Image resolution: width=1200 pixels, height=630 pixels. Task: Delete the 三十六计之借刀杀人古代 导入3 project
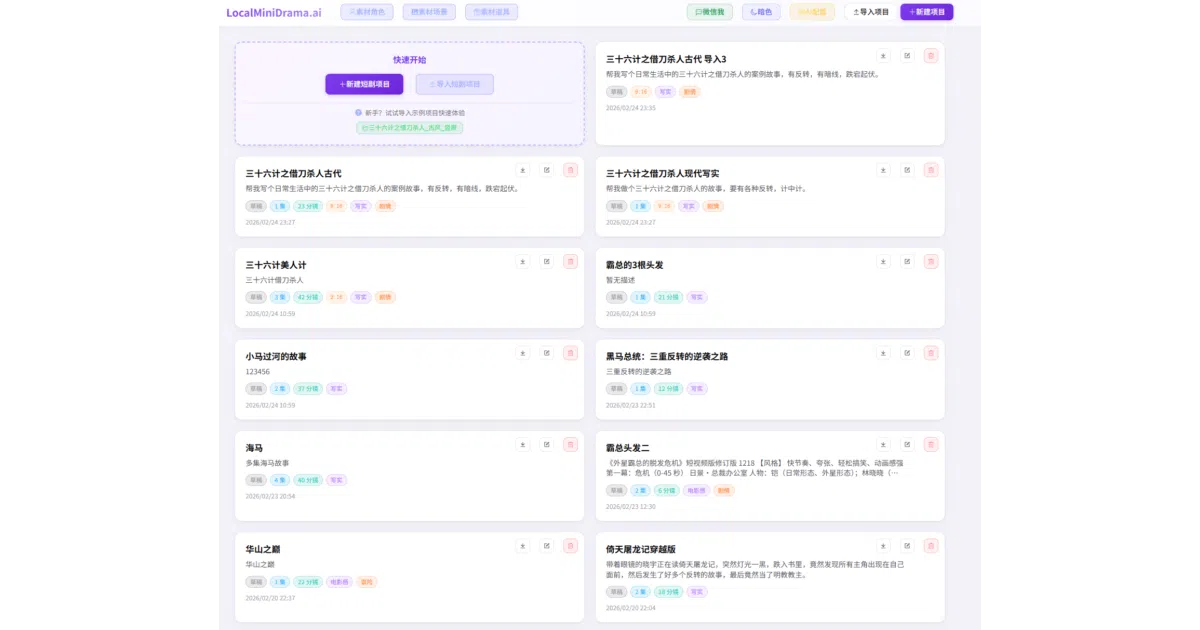(931, 56)
